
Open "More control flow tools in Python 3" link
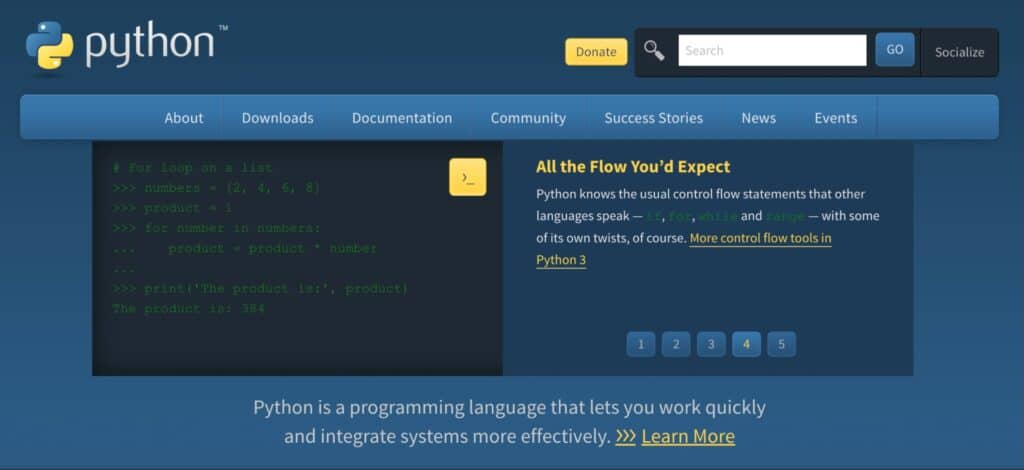tap(760, 239)
